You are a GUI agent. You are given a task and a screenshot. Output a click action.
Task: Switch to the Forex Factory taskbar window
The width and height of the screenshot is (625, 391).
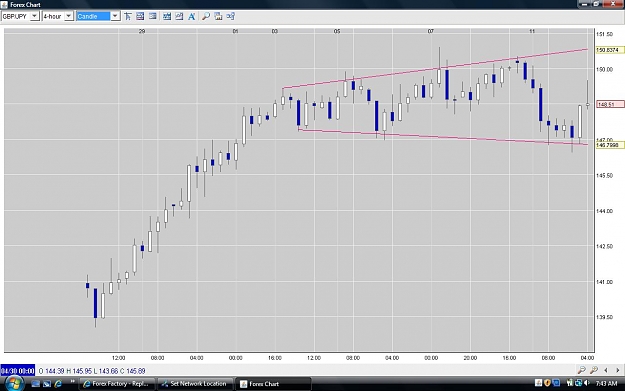pyautogui.click(x=116, y=384)
